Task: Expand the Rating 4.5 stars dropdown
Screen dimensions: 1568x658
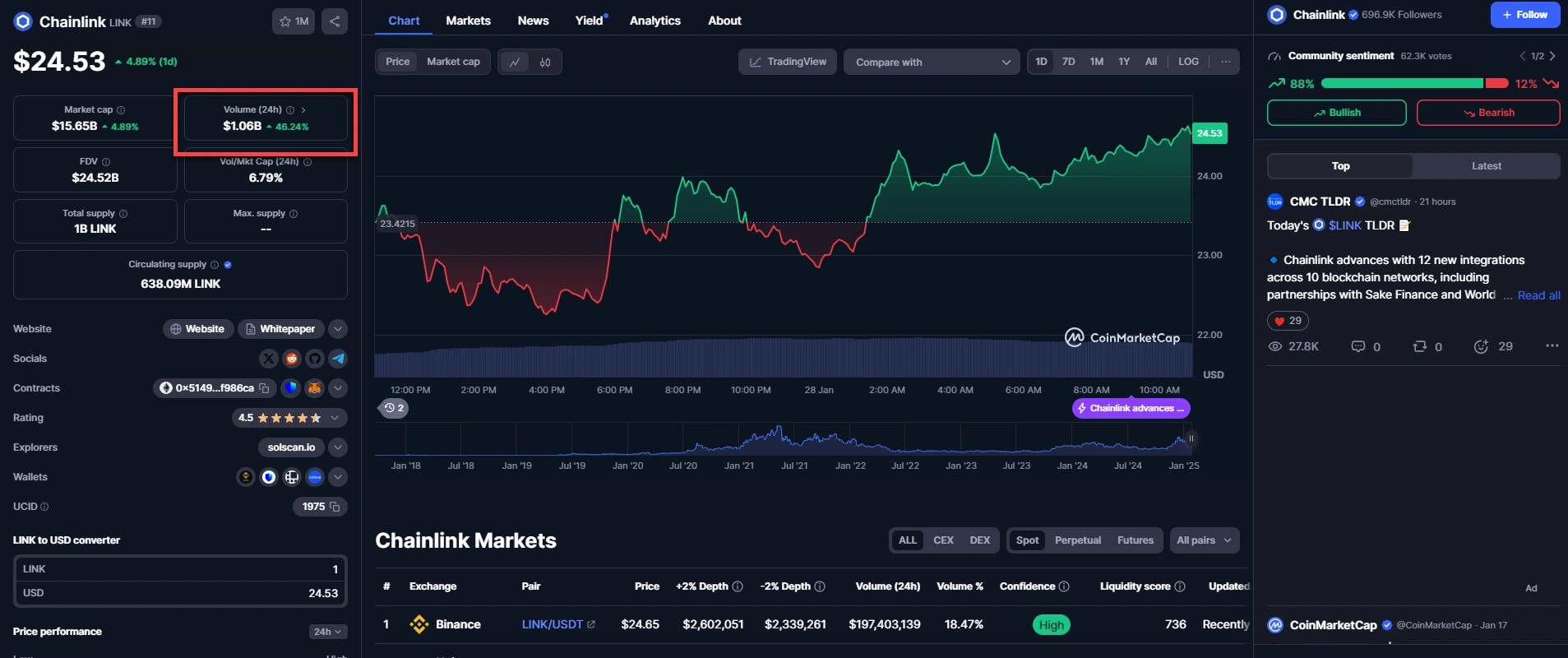Action: (335, 418)
